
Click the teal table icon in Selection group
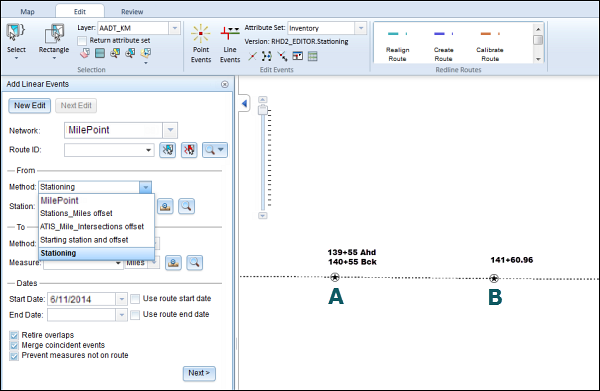100,53
